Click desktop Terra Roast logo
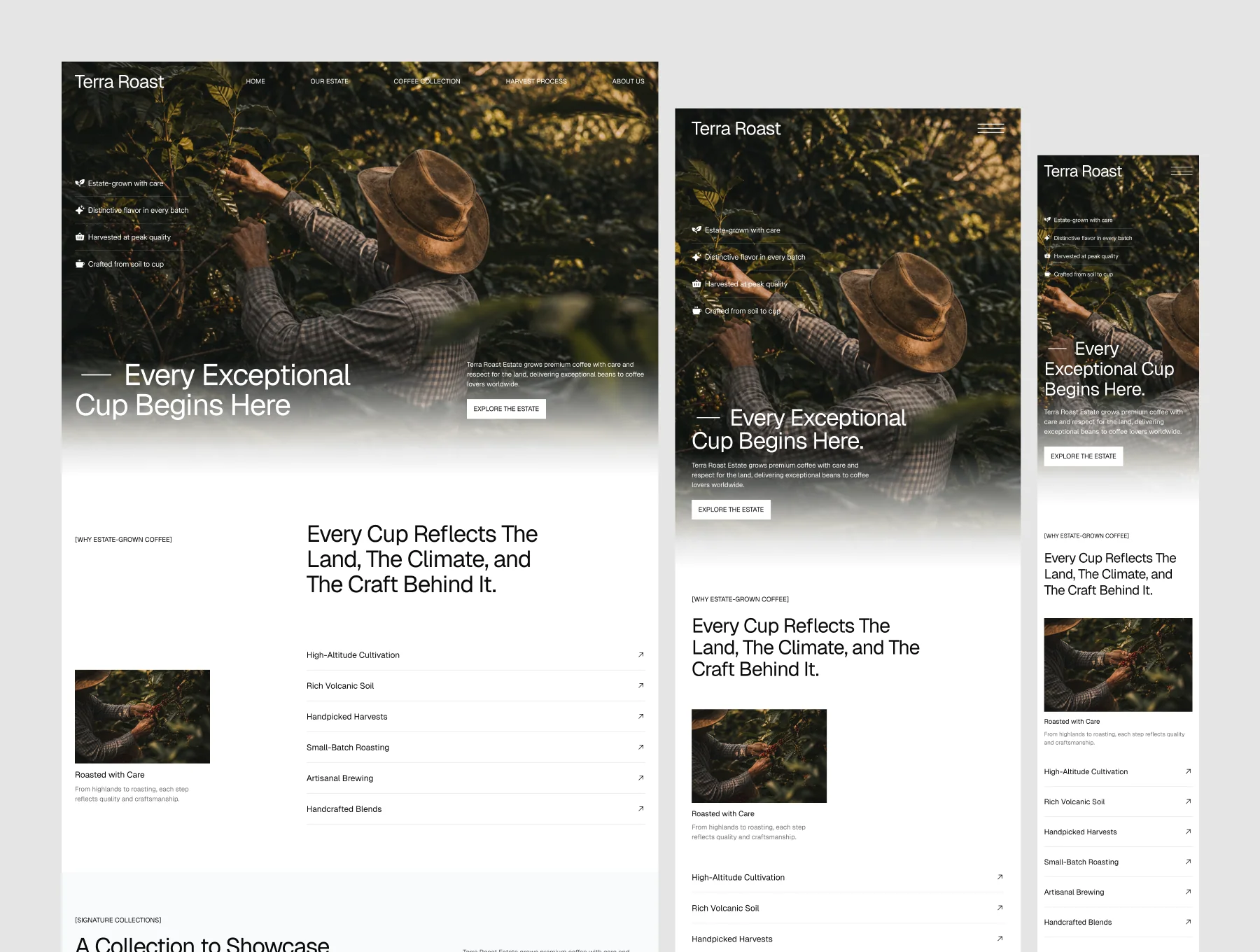This screenshot has width=1260, height=952. tap(119, 82)
